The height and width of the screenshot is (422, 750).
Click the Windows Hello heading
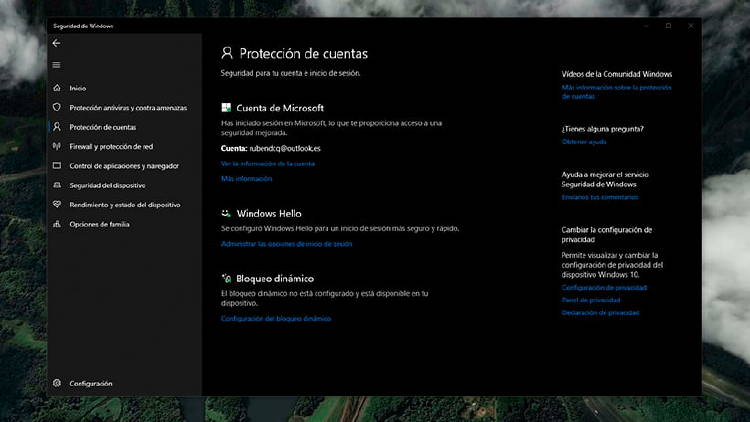coord(269,213)
